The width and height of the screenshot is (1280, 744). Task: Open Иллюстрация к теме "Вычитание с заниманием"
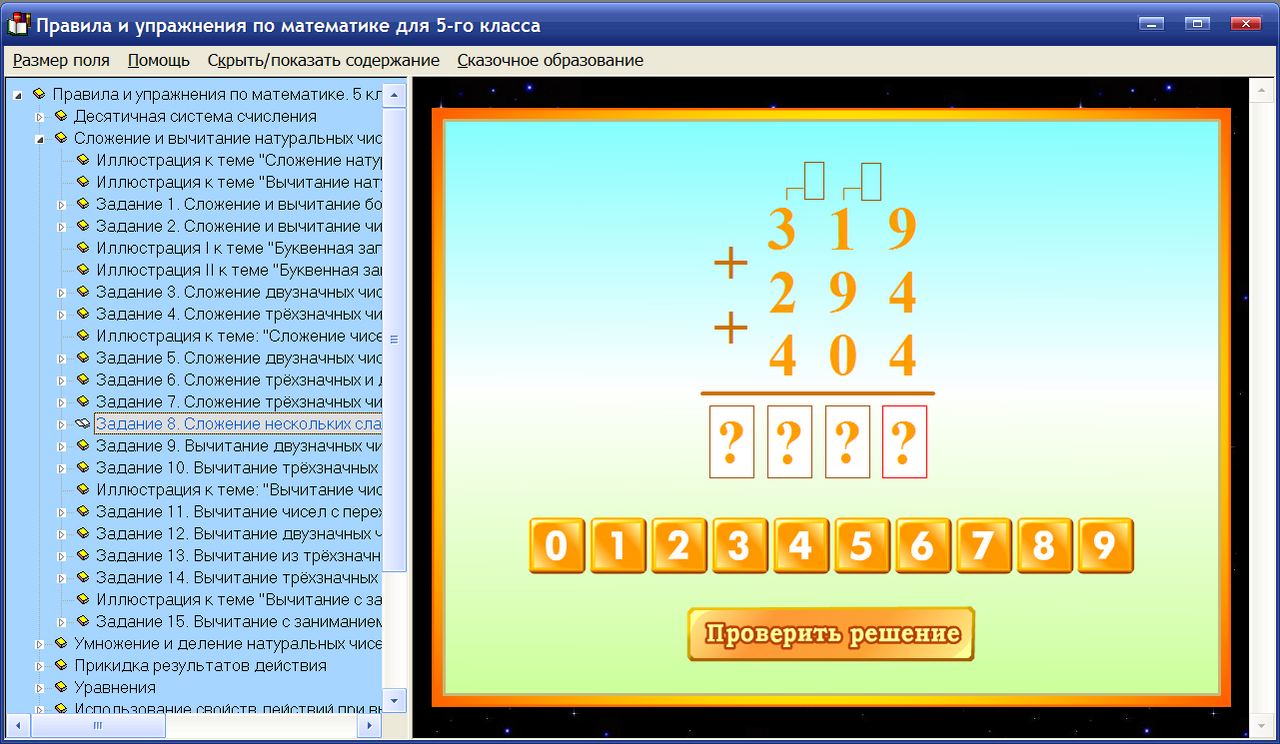239,600
